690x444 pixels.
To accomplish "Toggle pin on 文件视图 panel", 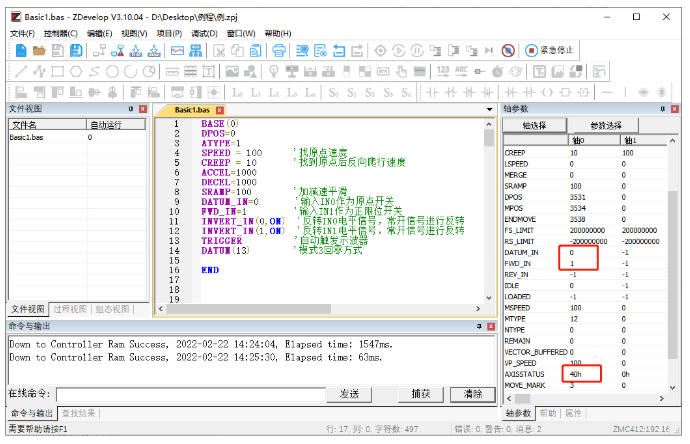I will coord(131,109).
